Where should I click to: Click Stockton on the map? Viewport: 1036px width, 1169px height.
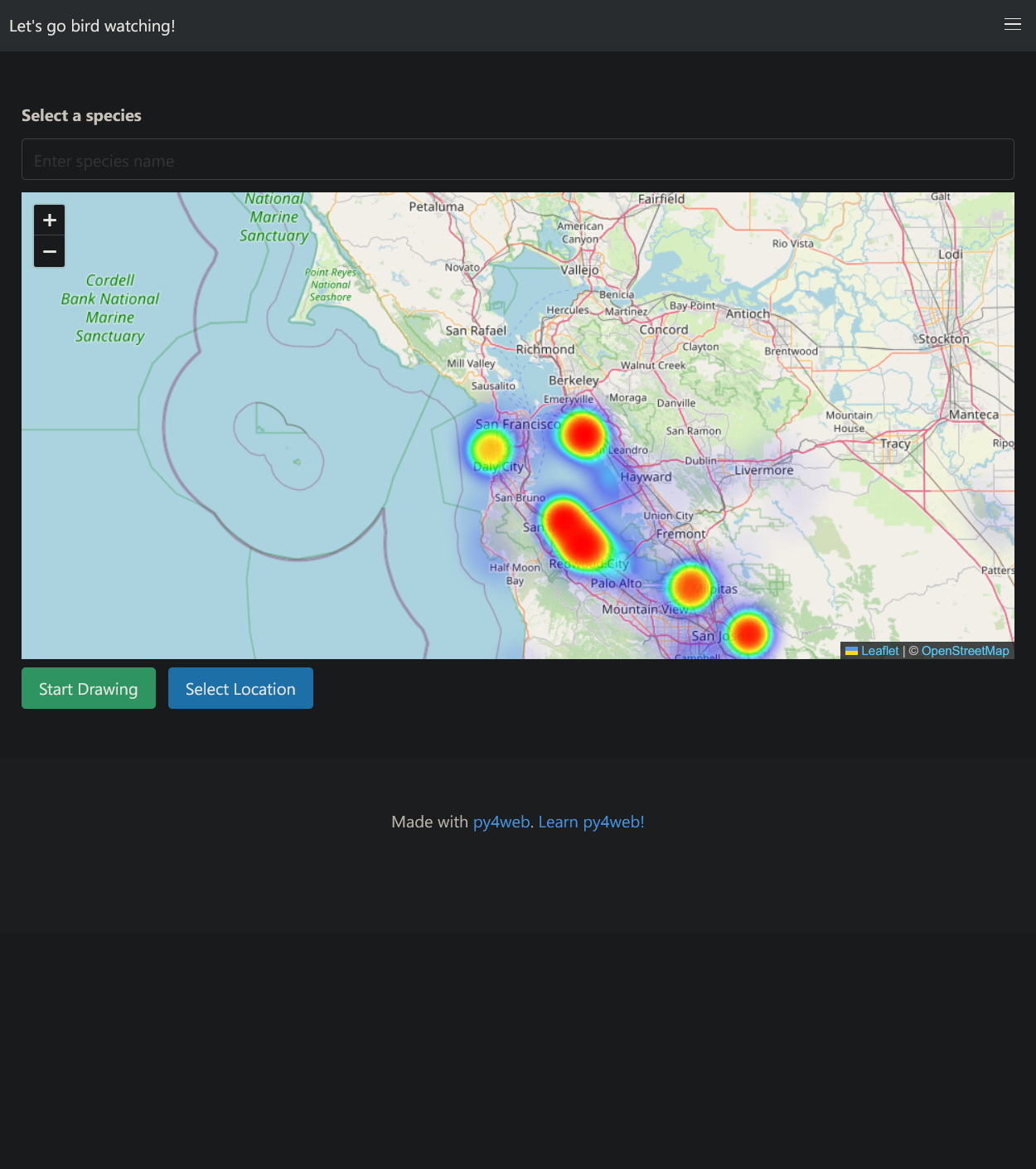[943, 339]
